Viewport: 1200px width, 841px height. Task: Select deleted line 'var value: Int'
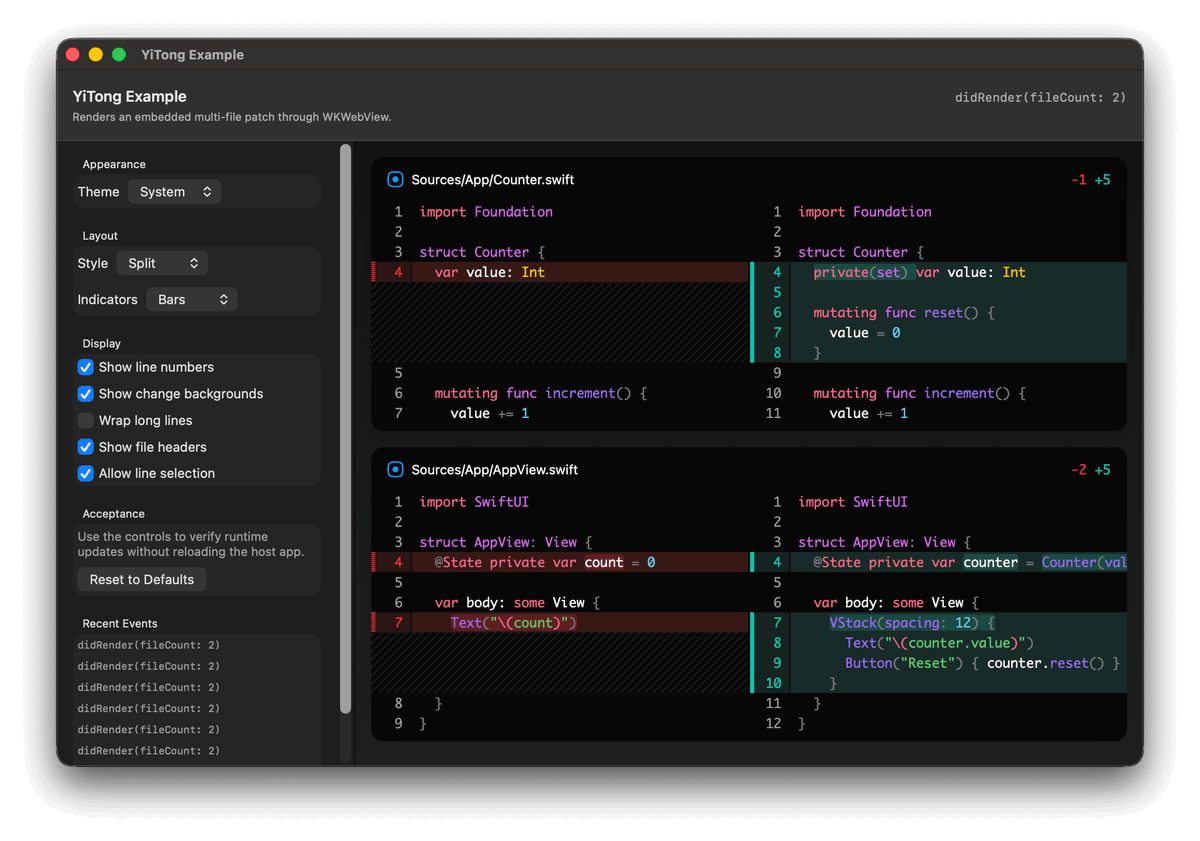point(560,272)
